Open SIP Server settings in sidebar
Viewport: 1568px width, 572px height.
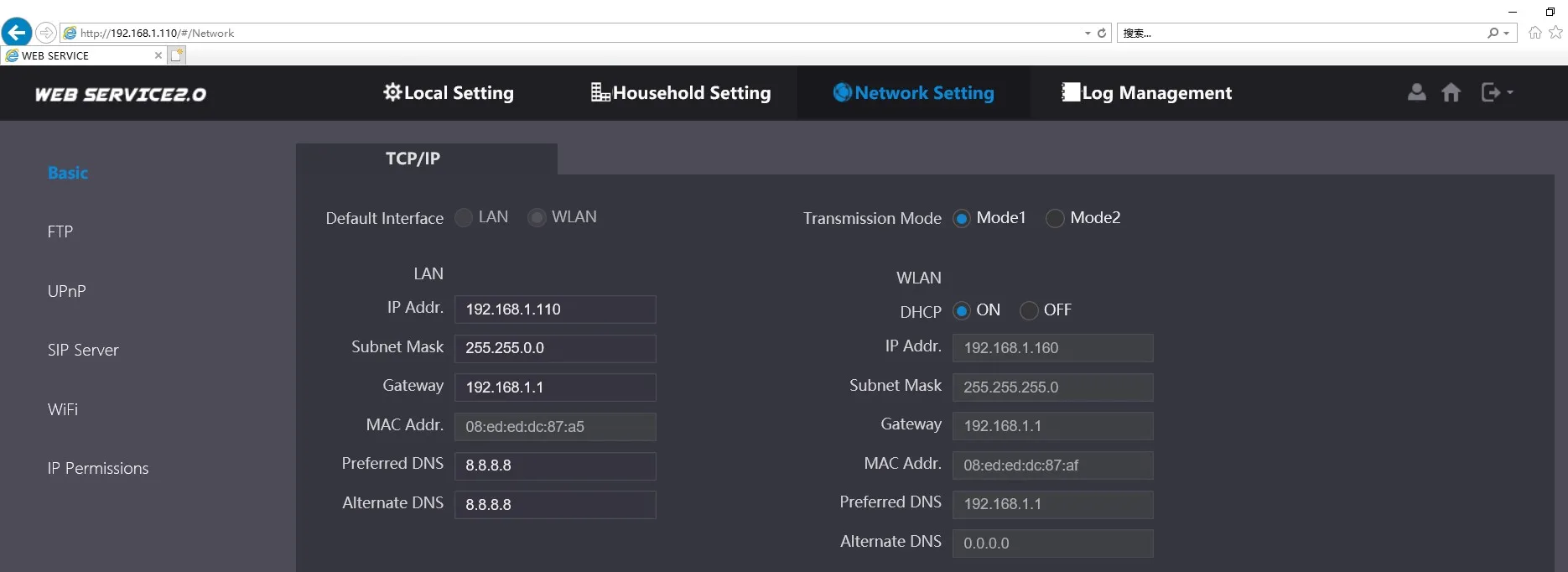coord(83,351)
